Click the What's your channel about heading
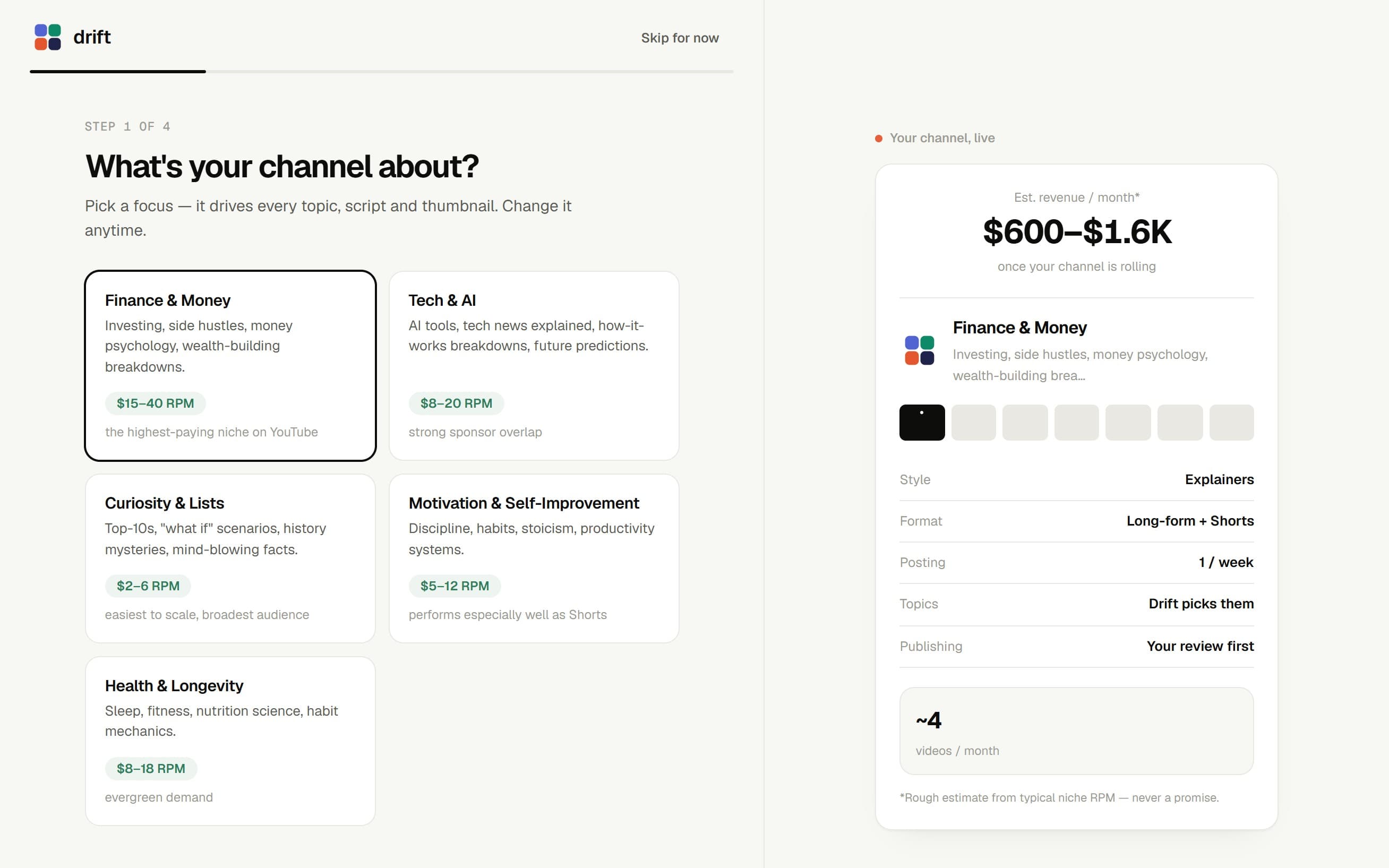1389x868 pixels. click(x=282, y=167)
